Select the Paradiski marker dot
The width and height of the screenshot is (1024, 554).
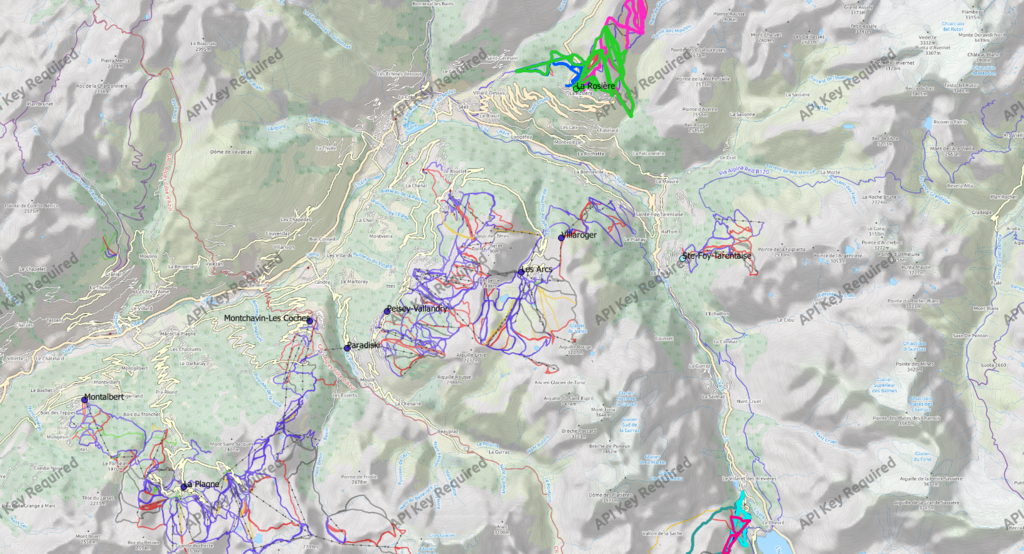[x=347, y=347]
